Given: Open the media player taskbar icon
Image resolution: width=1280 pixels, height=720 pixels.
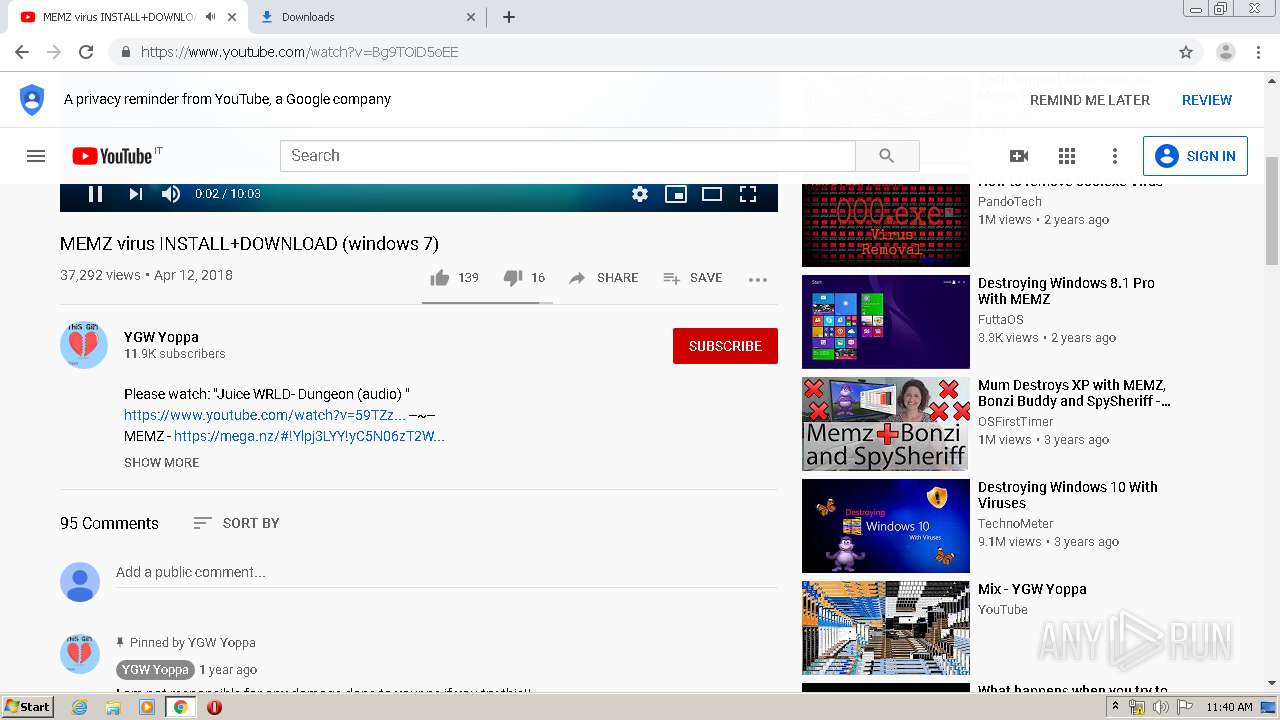Looking at the screenshot, I should [x=147, y=707].
